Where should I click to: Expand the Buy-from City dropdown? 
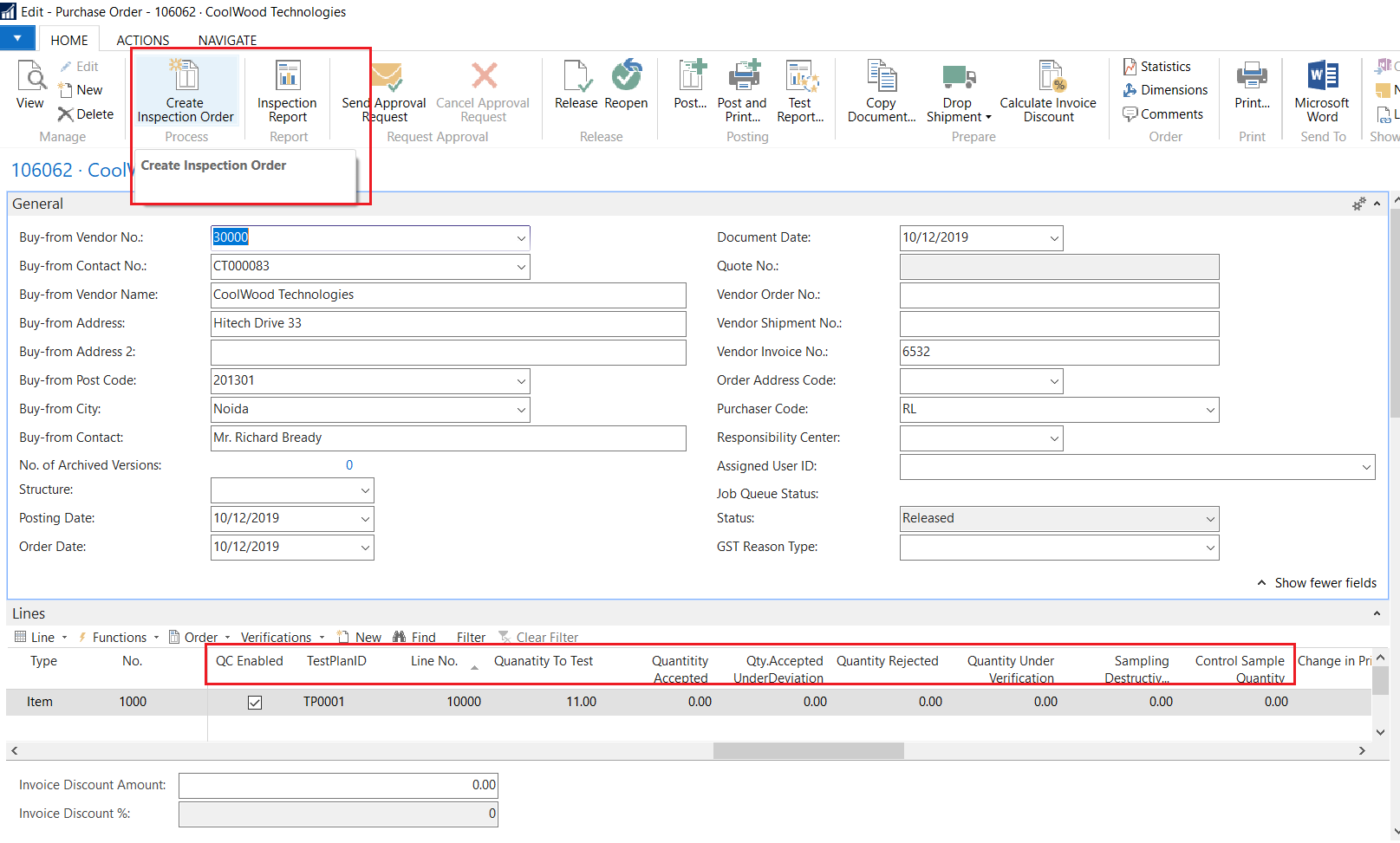coord(521,410)
